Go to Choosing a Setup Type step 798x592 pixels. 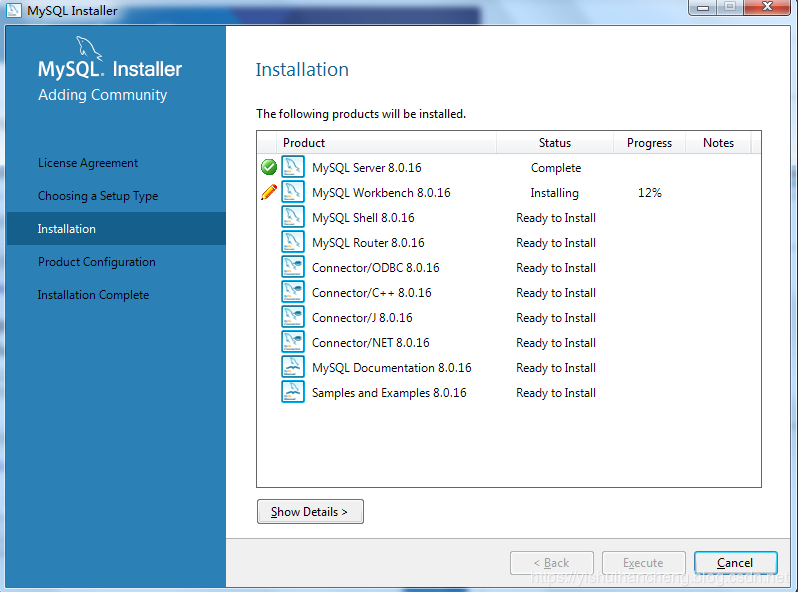98,196
